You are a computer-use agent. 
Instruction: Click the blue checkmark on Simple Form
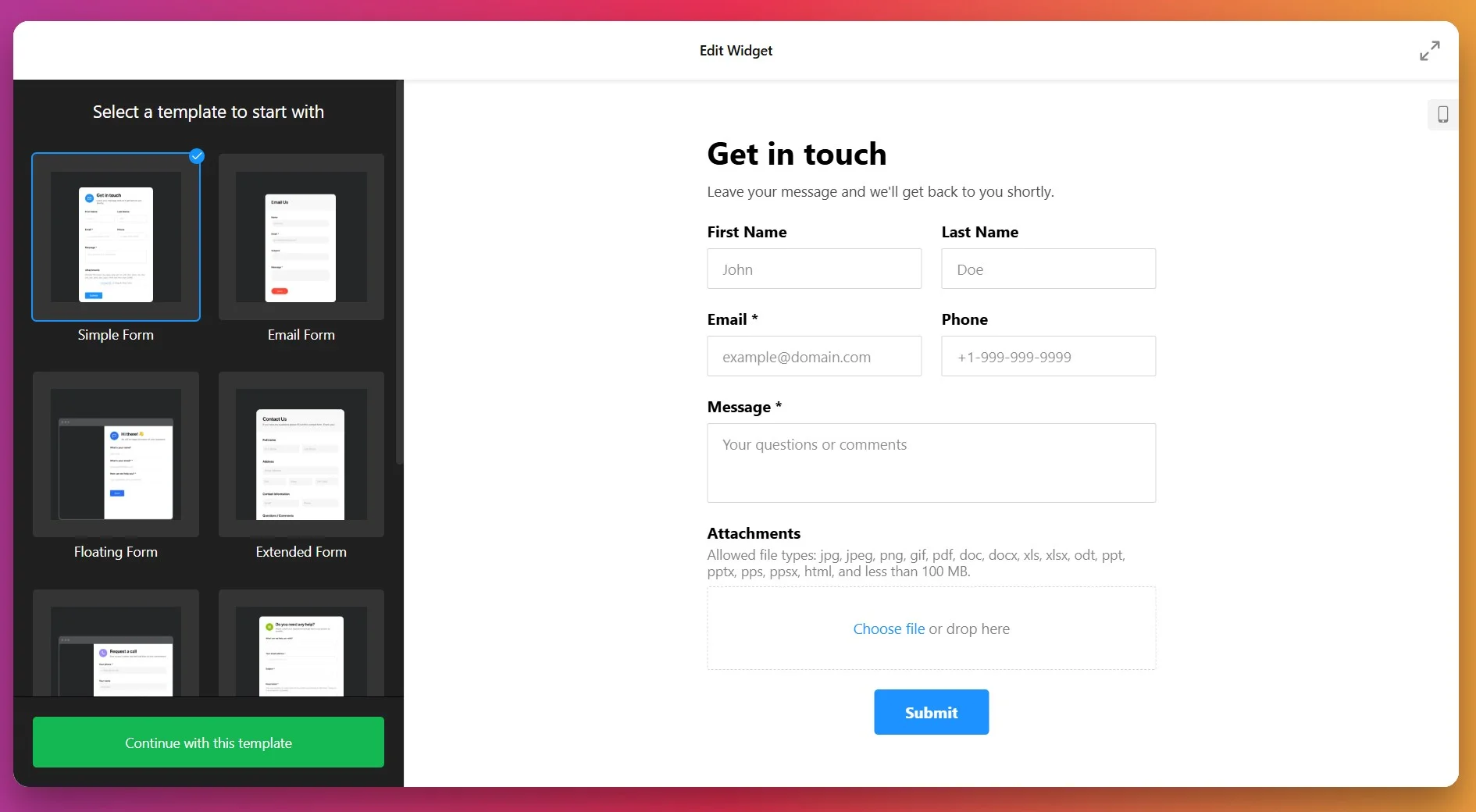click(196, 156)
